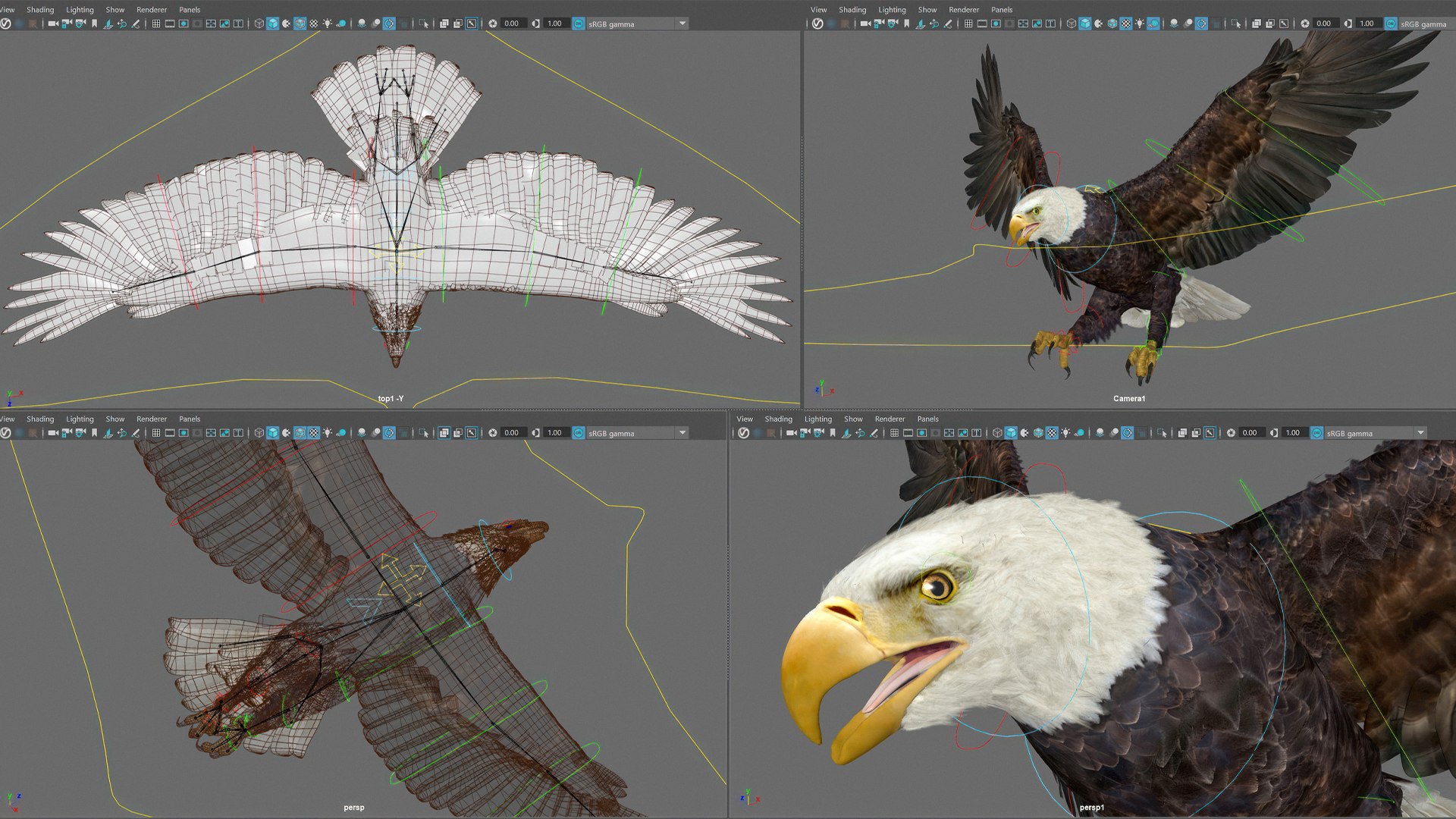The height and width of the screenshot is (819, 1456).
Task: Toggle isolate select in Camera1 toolbar
Action: coord(1236,24)
